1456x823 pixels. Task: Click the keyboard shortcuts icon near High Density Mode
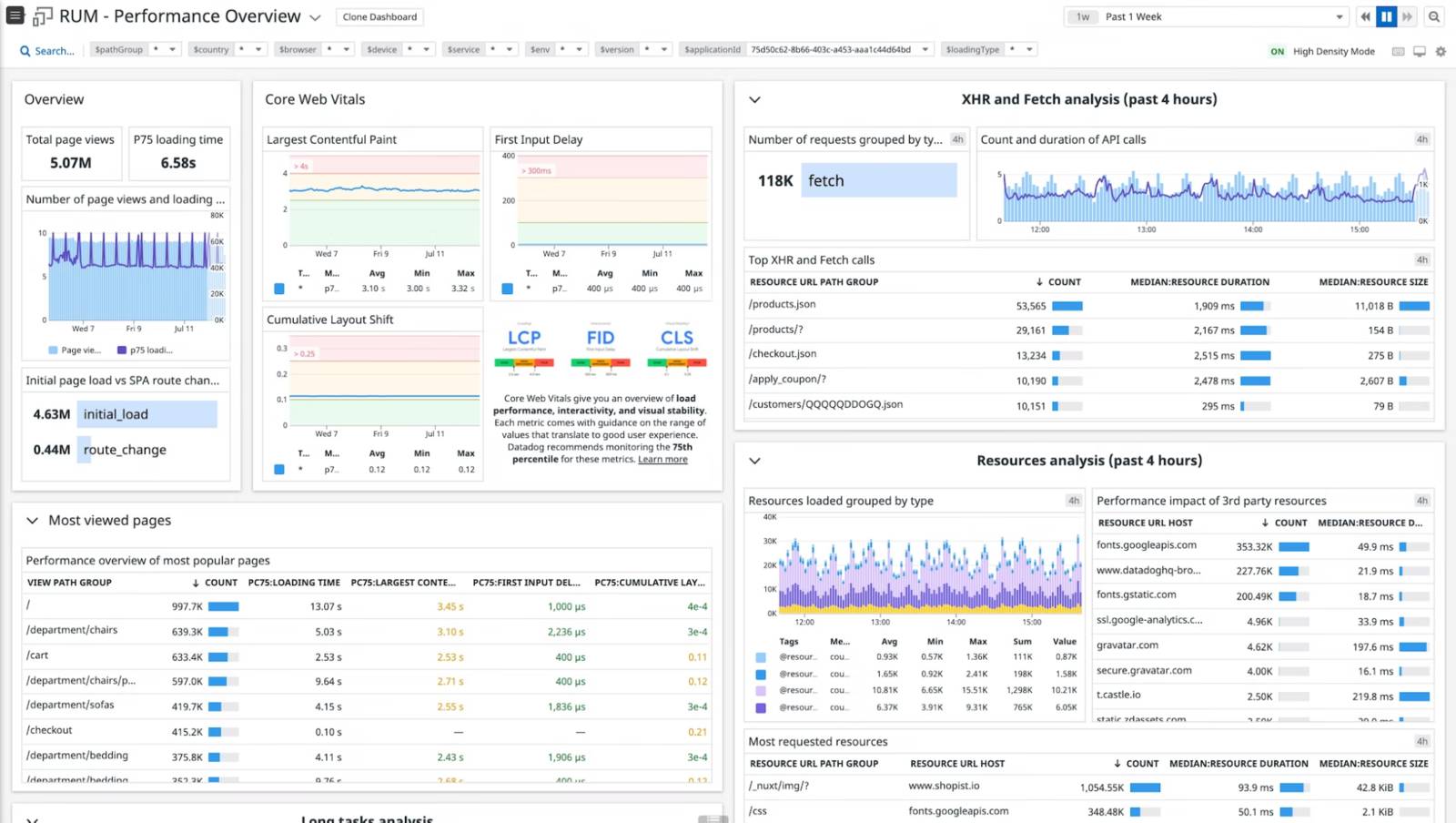point(1399,51)
